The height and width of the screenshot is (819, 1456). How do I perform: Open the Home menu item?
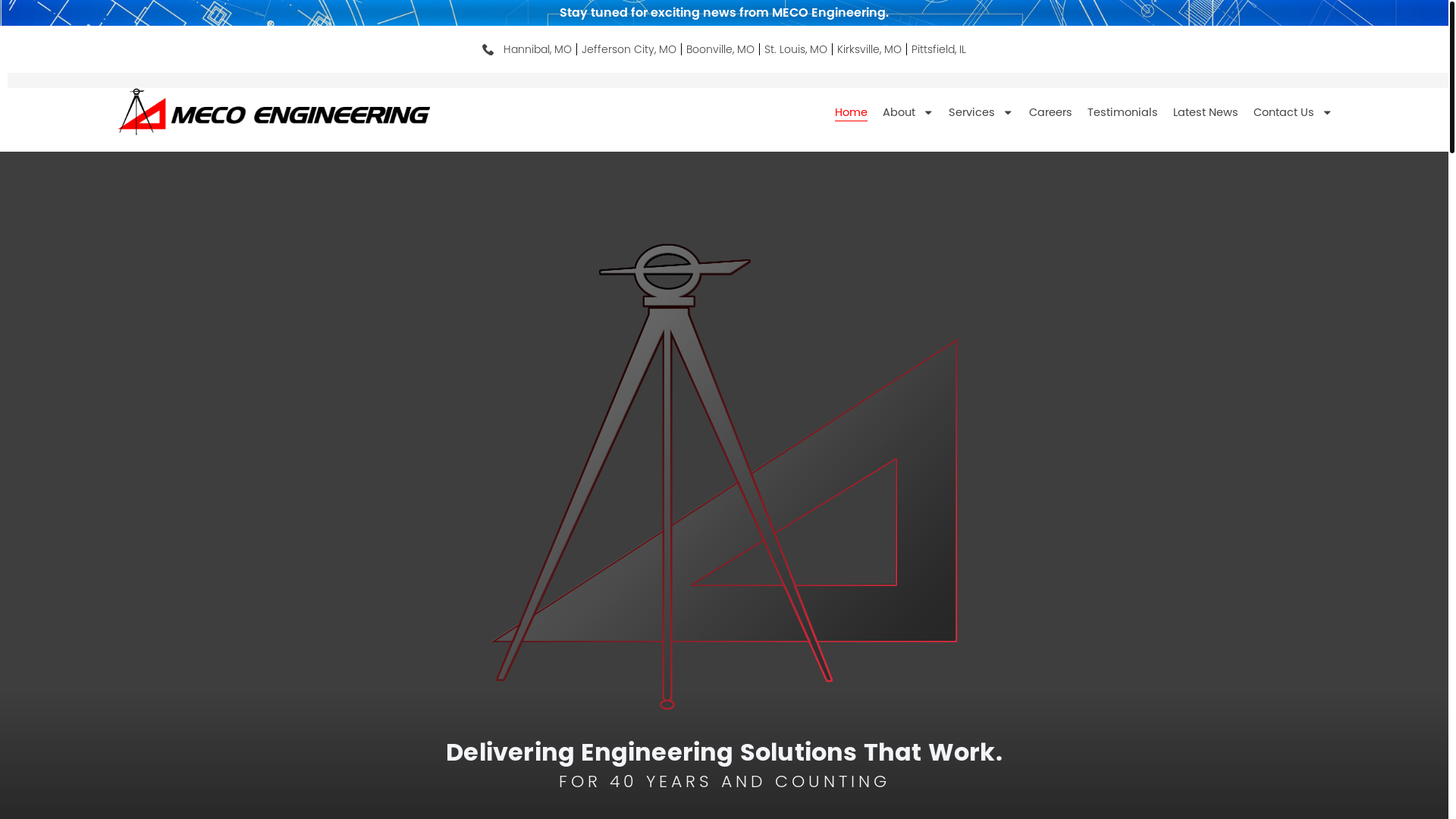point(851,112)
